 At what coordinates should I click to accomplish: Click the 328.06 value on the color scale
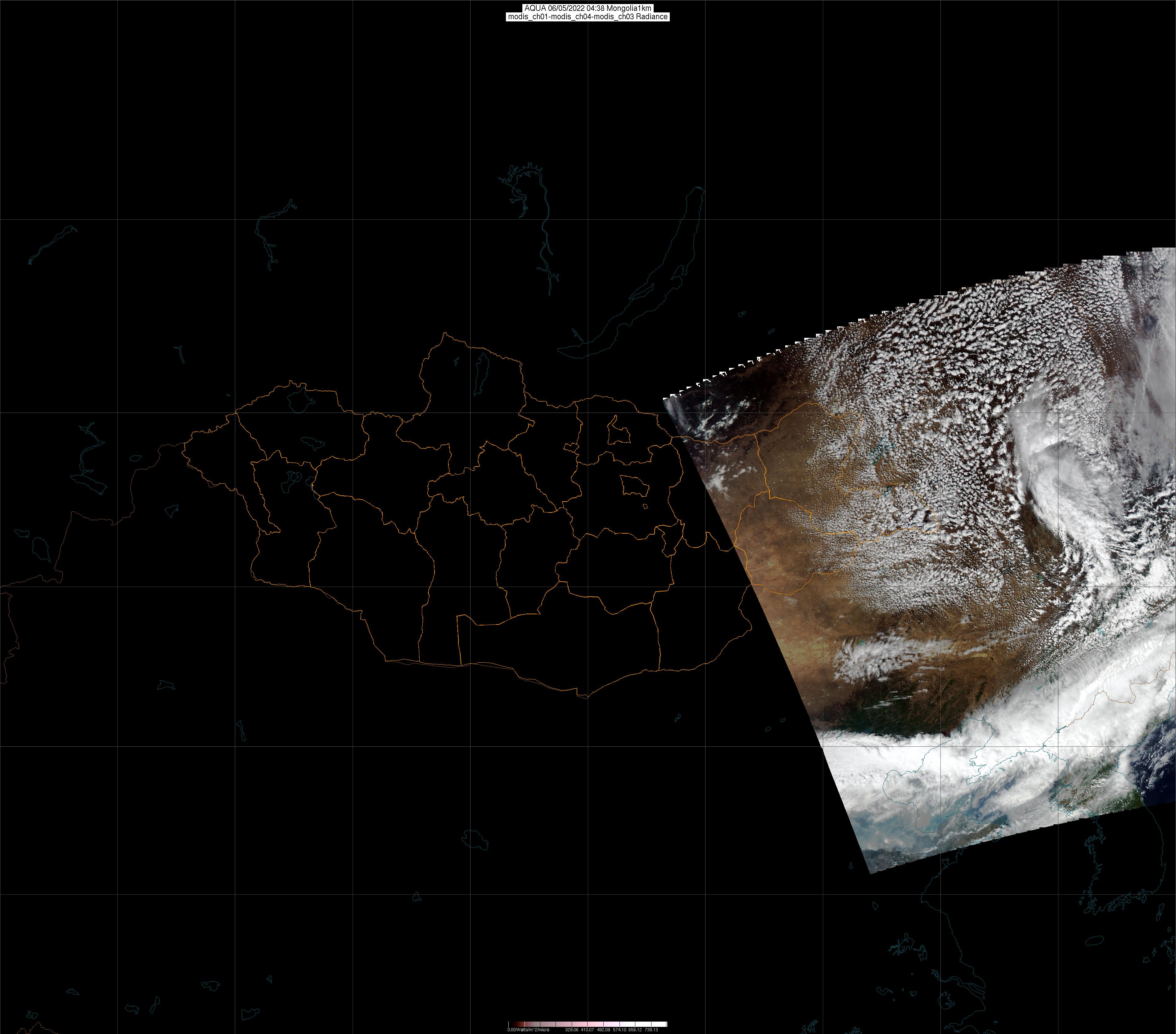point(572,1029)
